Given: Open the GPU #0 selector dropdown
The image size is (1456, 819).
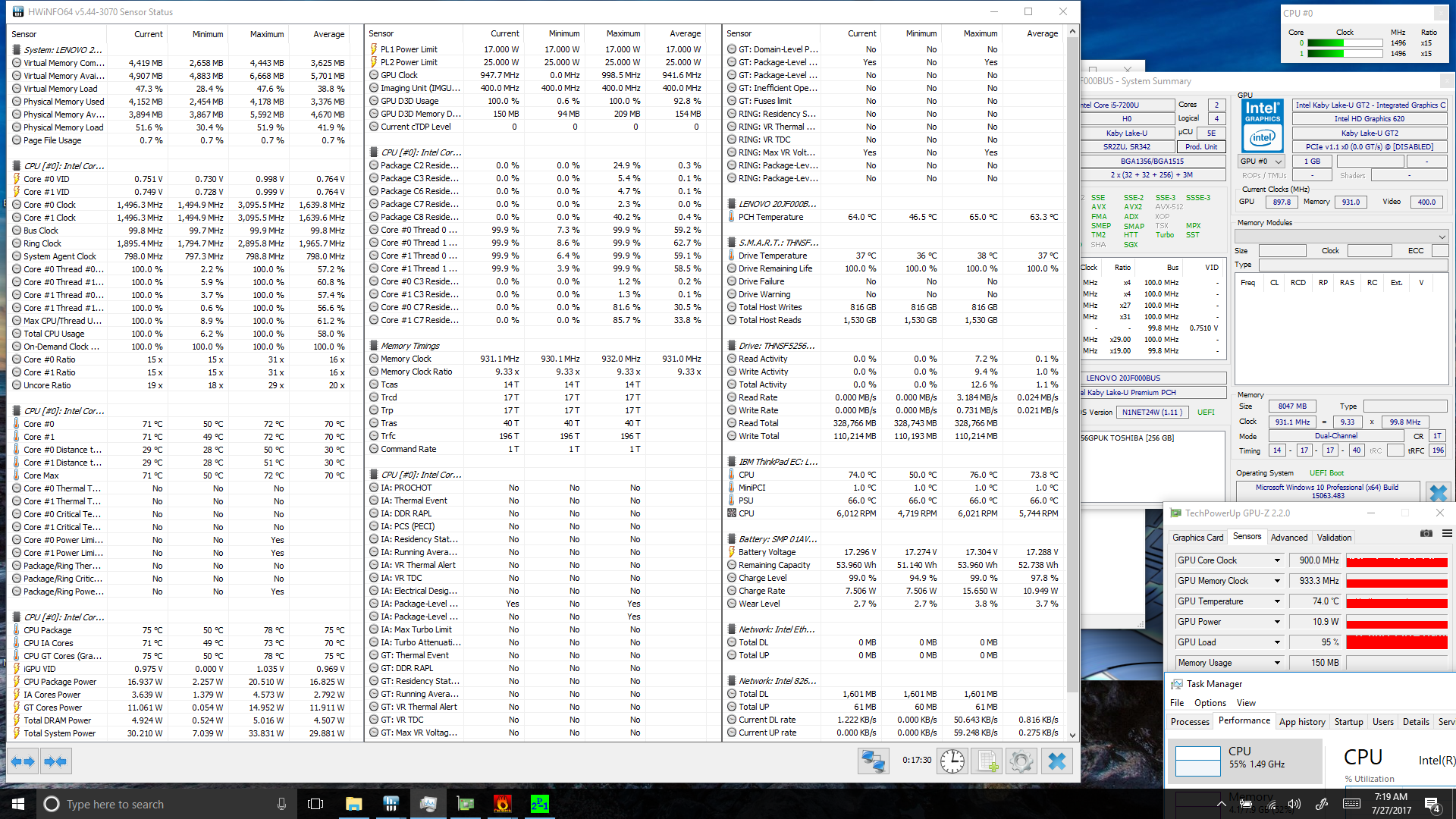Looking at the screenshot, I should (1261, 162).
